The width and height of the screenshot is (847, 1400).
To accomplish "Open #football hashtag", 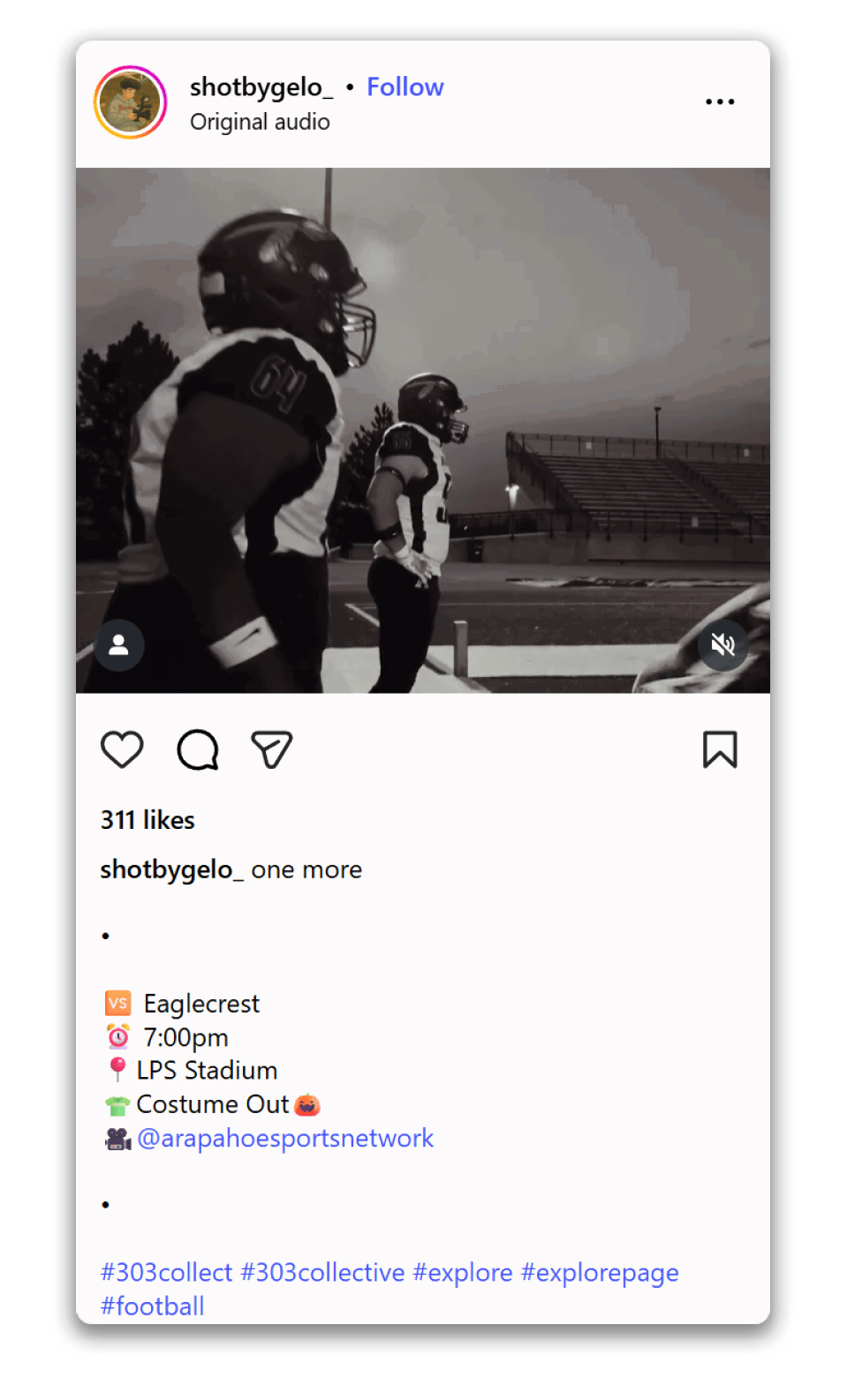I will click(x=152, y=1306).
